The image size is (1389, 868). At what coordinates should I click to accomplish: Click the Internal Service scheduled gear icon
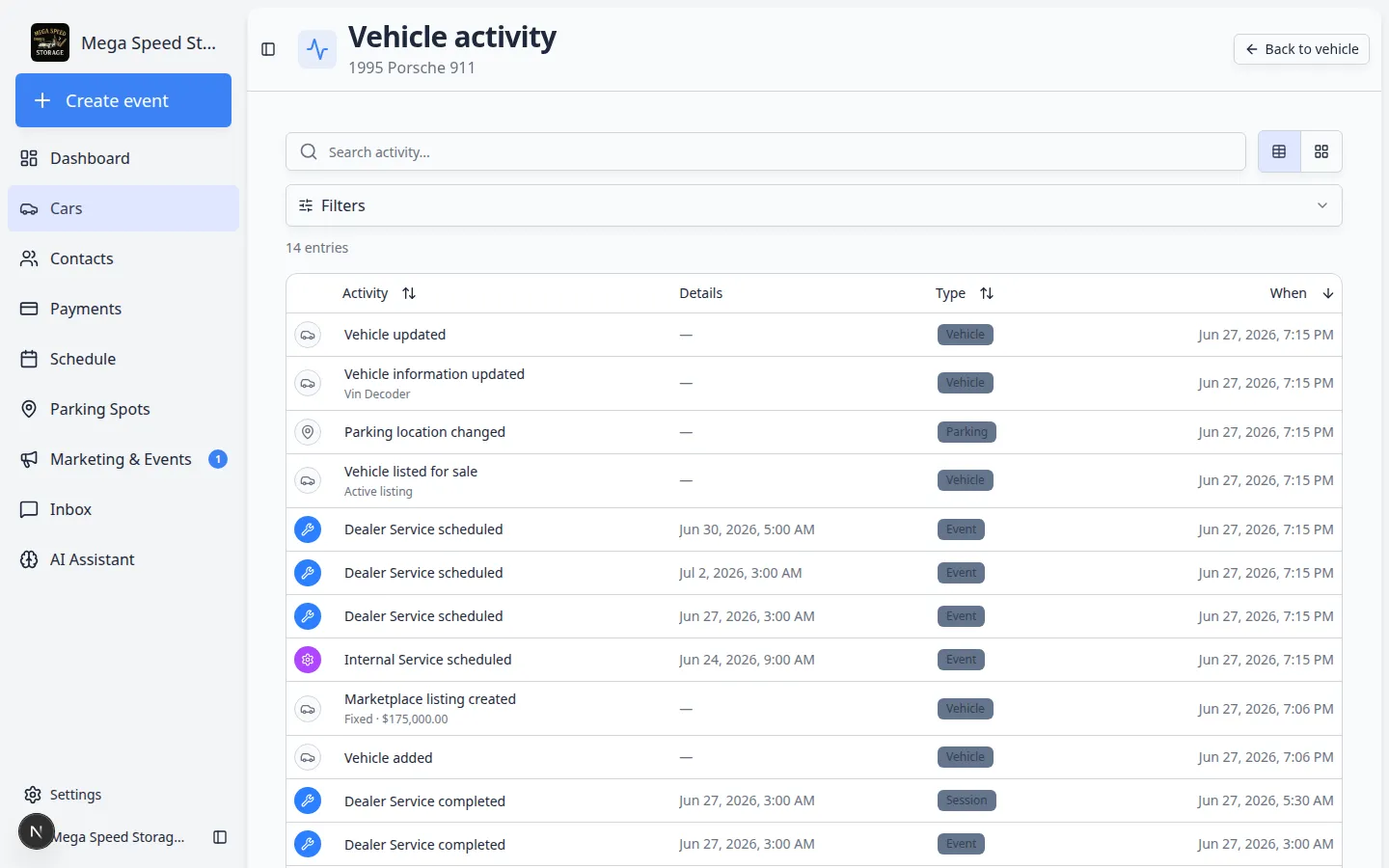pos(308,660)
